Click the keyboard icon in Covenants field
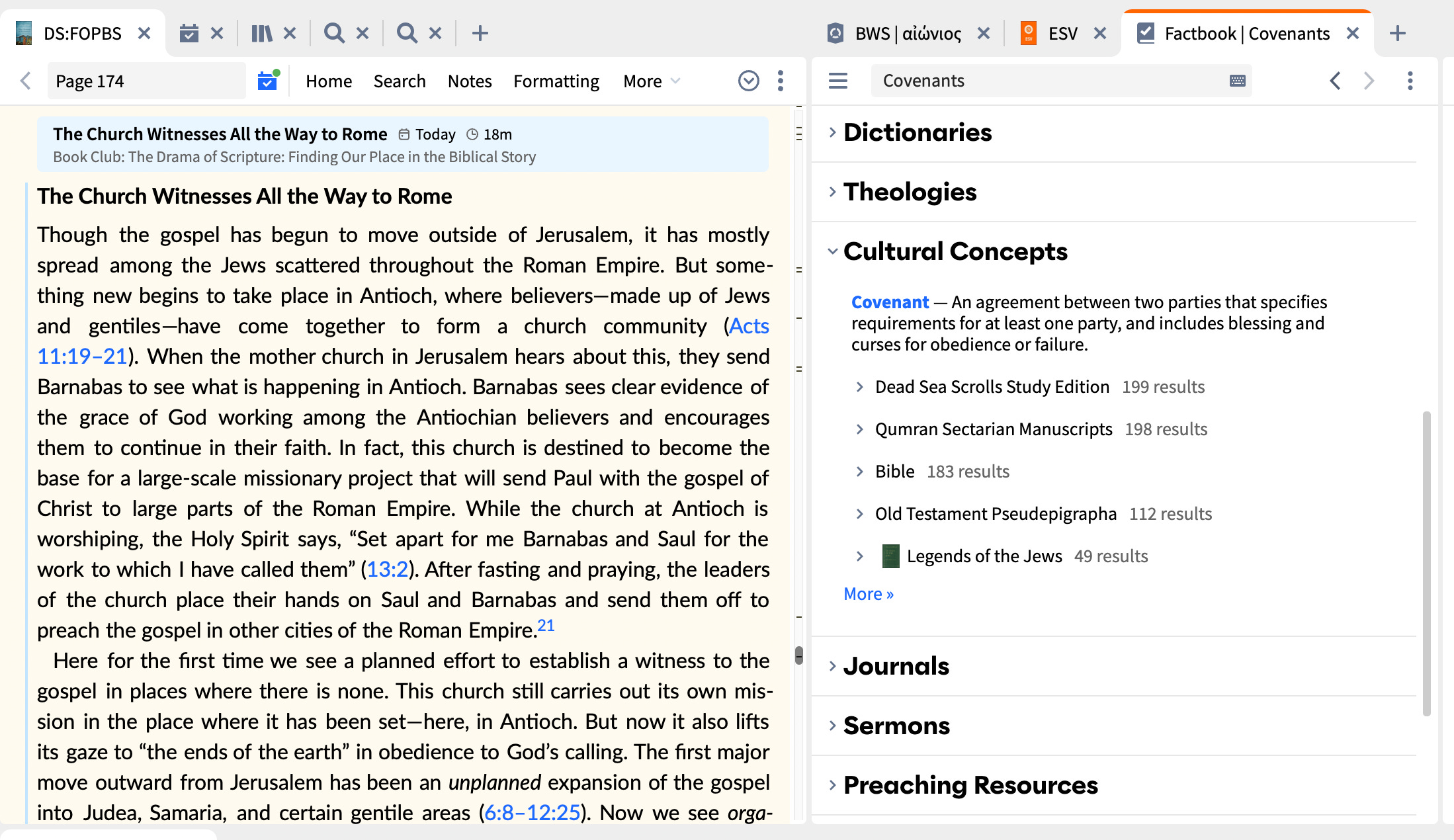This screenshot has width=1454, height=840. [x=1238, y=81]
